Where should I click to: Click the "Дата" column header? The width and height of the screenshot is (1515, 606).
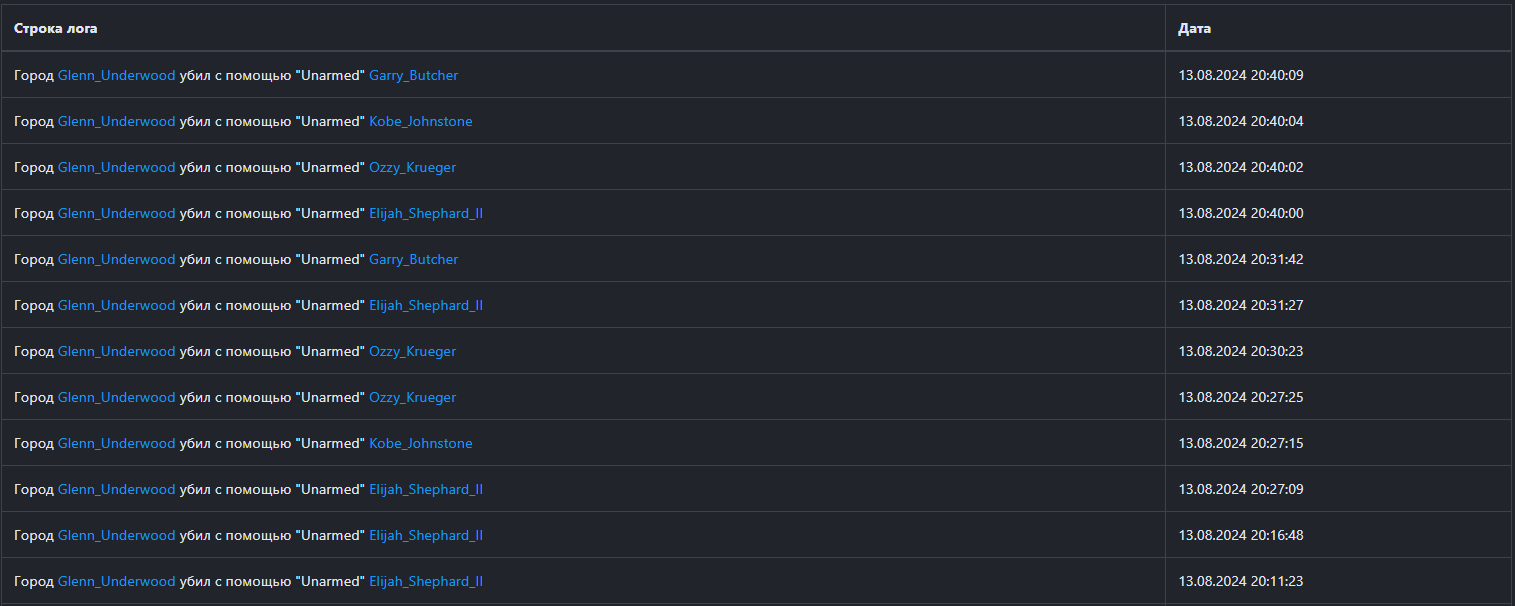pyautogui.click(x=1194, y=28)
